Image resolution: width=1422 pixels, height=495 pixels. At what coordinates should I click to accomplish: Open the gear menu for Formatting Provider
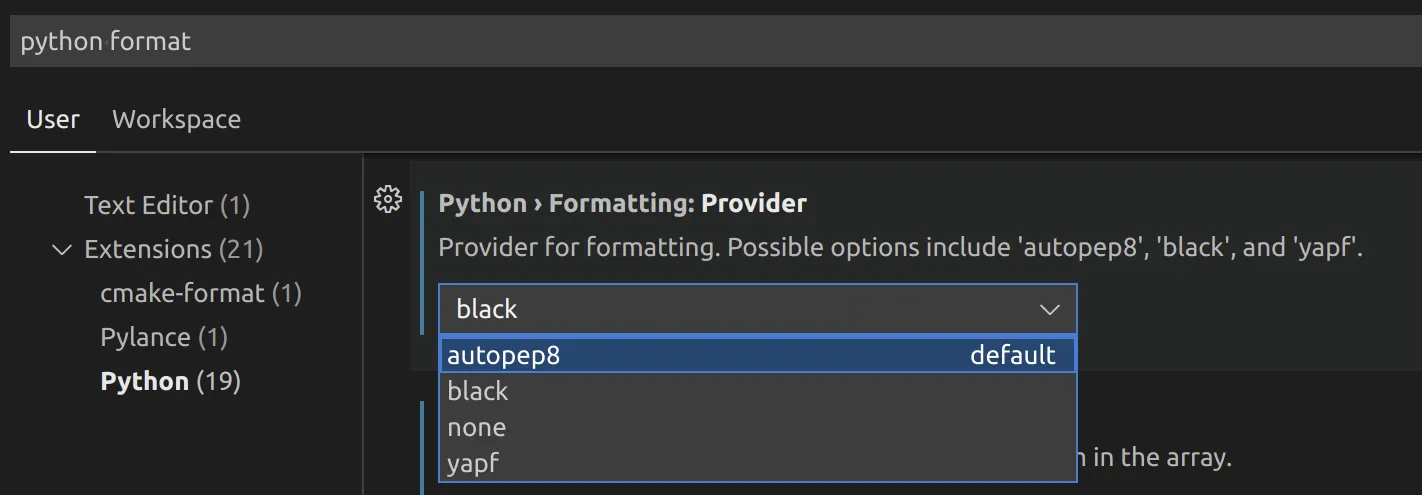[x=387, y=200]
